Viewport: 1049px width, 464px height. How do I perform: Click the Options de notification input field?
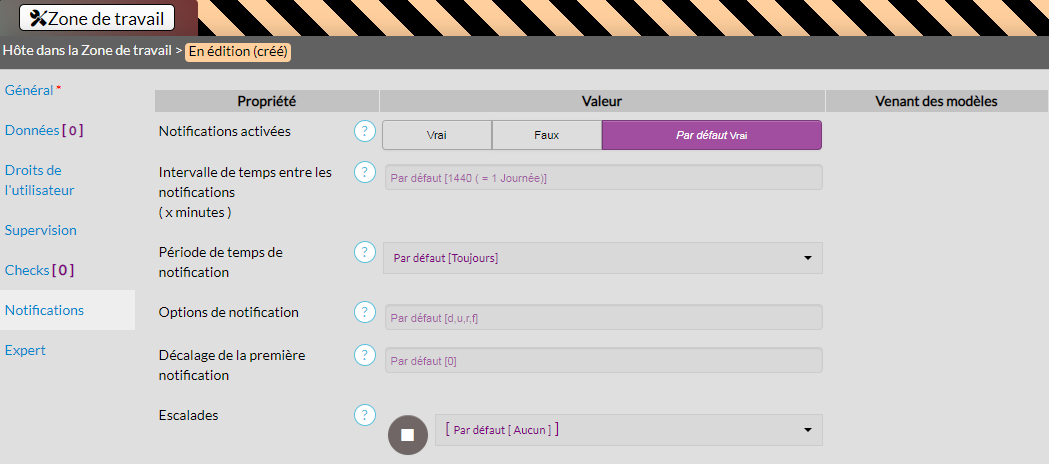[603, 318]
